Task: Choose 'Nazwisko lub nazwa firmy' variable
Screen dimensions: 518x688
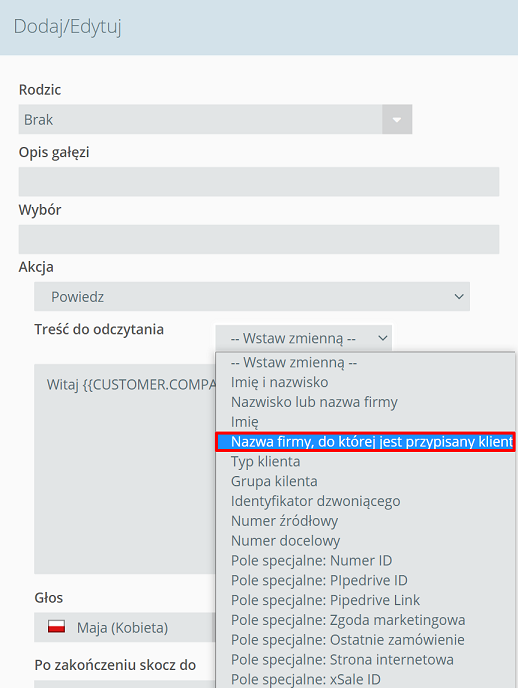Action: coord(366,402)
